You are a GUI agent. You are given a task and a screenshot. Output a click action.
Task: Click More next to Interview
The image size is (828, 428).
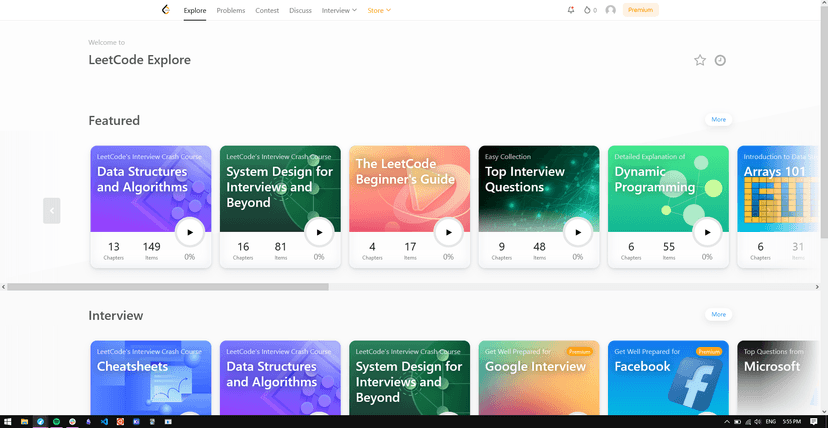coord(718,314)
